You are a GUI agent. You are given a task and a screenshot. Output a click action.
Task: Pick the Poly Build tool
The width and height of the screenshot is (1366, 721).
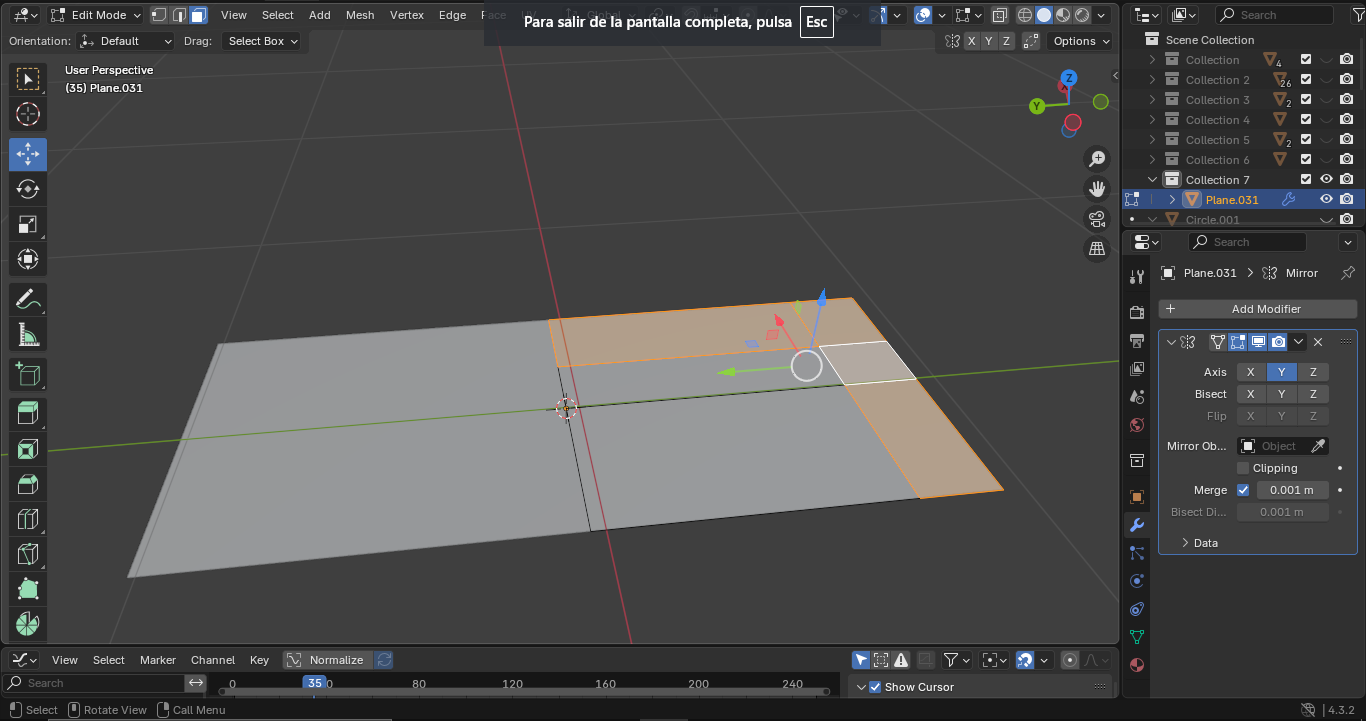pos(28,589)
